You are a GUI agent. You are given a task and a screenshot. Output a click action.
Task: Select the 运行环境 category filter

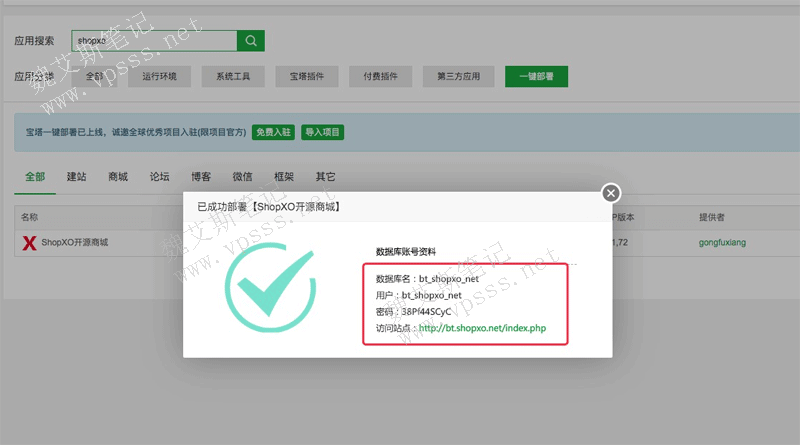pyautogui.click(x=159, y=76)
